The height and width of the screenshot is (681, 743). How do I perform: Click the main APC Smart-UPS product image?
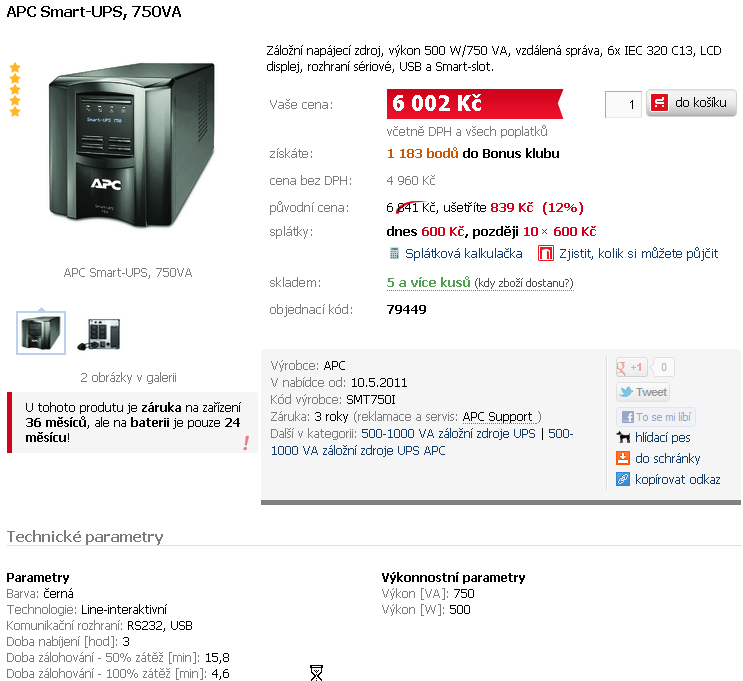tap(132, 145)
